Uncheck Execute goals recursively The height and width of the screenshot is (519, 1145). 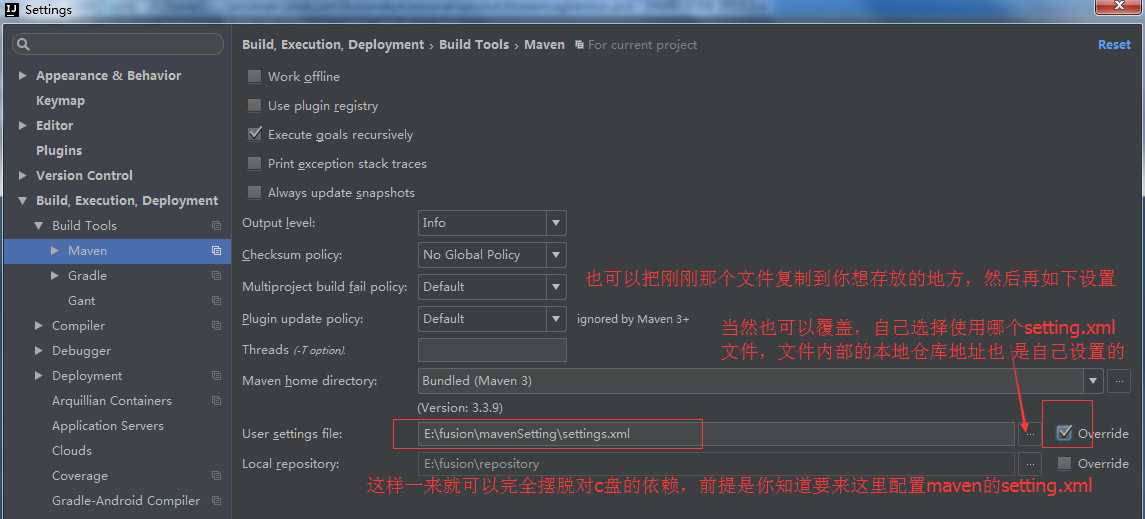254,134
